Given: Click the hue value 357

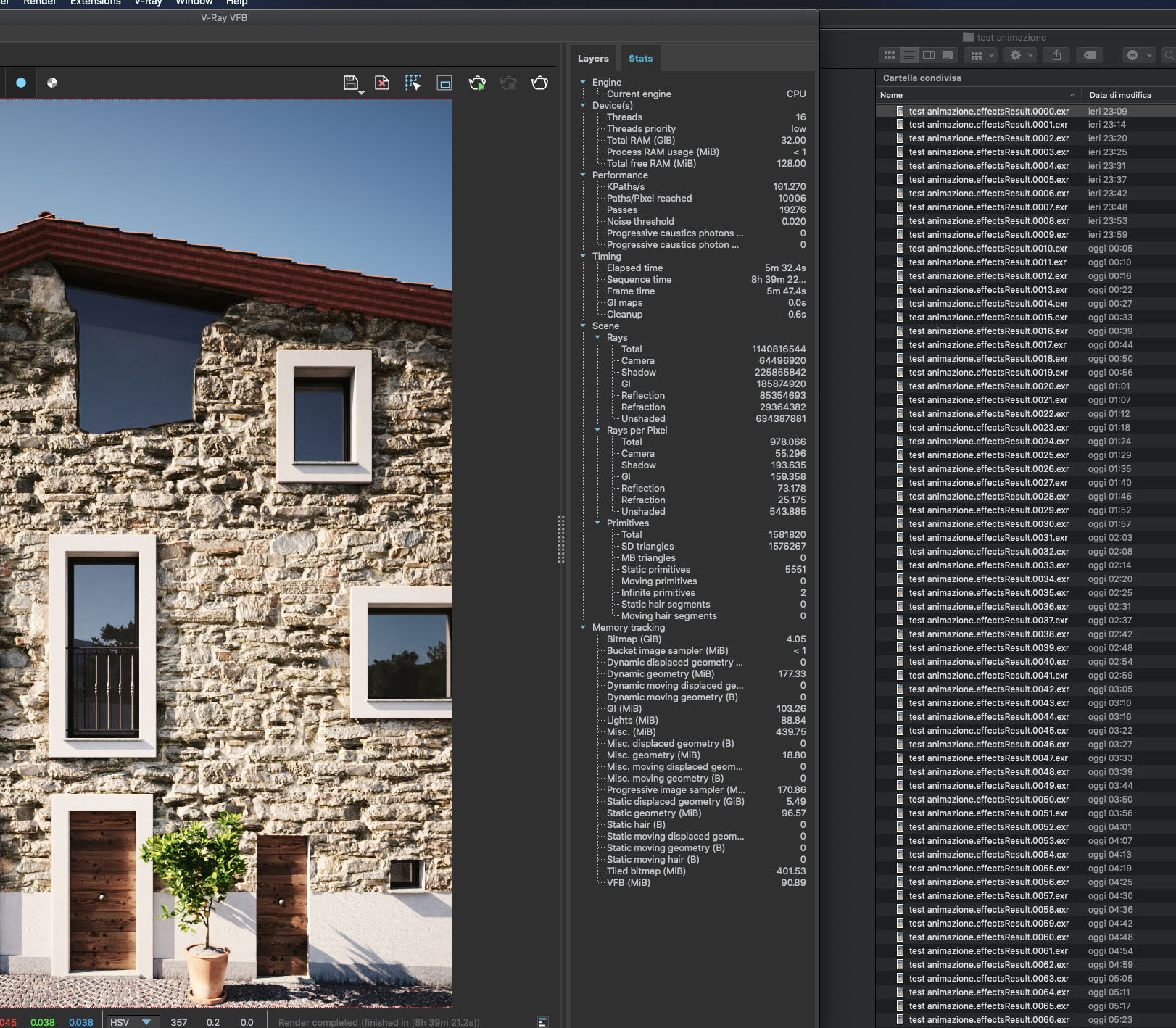Looking at the screenshot, I should click(179, 1022).
